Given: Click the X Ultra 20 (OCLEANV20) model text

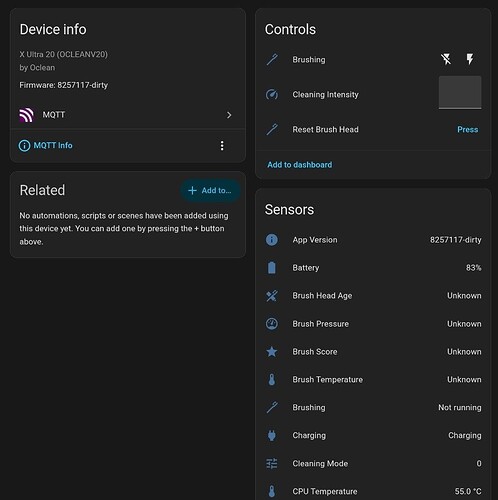Looking at the screenshot, I should click(x=63, y=54).
